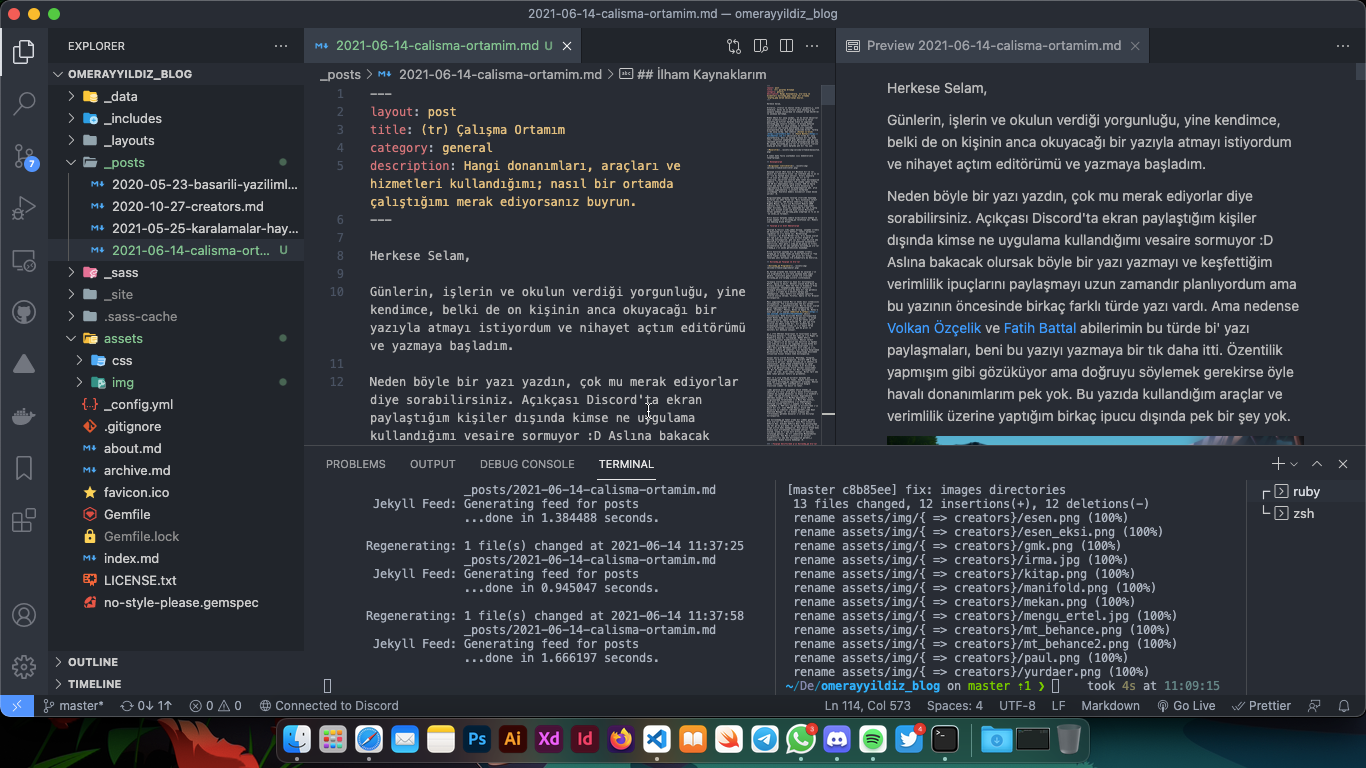Switch to the OUTPUT panel tab
Image resolution: width=1366 pixels, height=768 pixels.
[432, 464]
